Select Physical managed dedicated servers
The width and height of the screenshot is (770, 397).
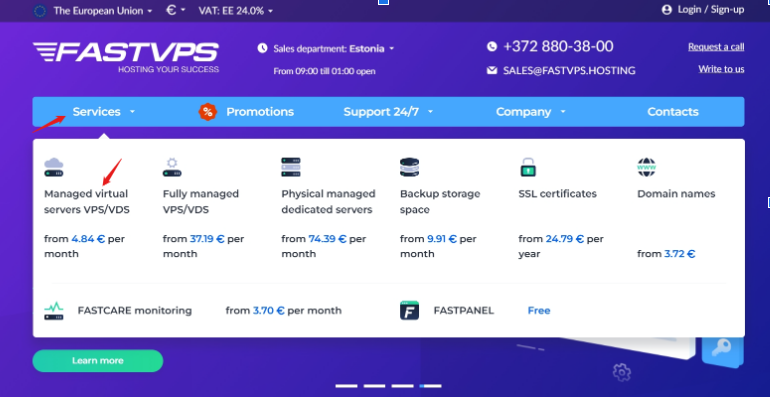328,201
